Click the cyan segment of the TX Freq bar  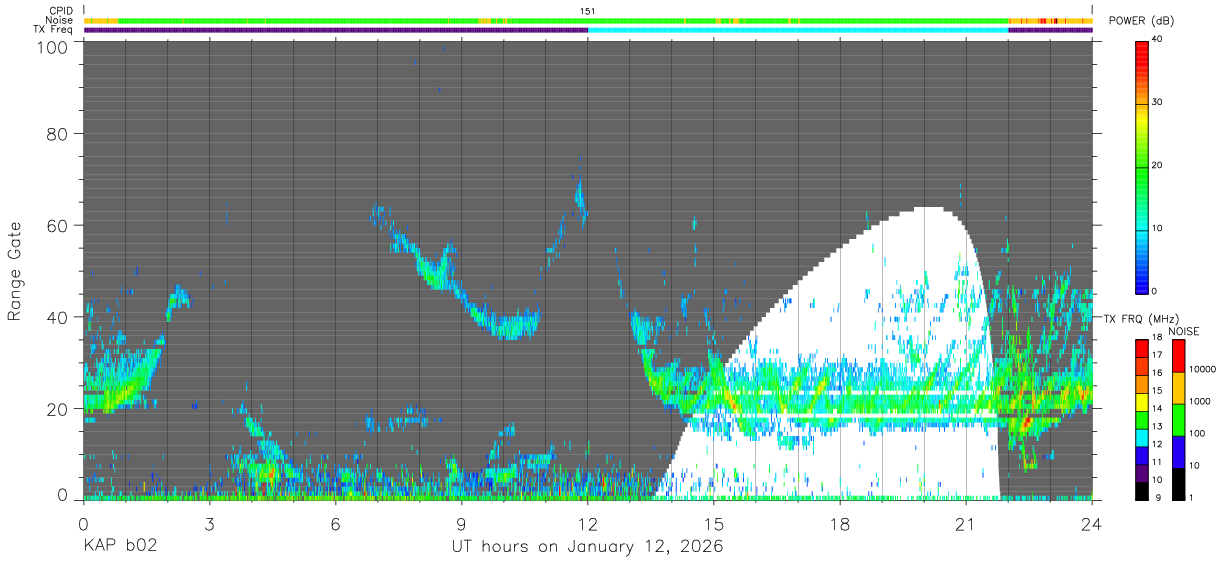(798, 30)
